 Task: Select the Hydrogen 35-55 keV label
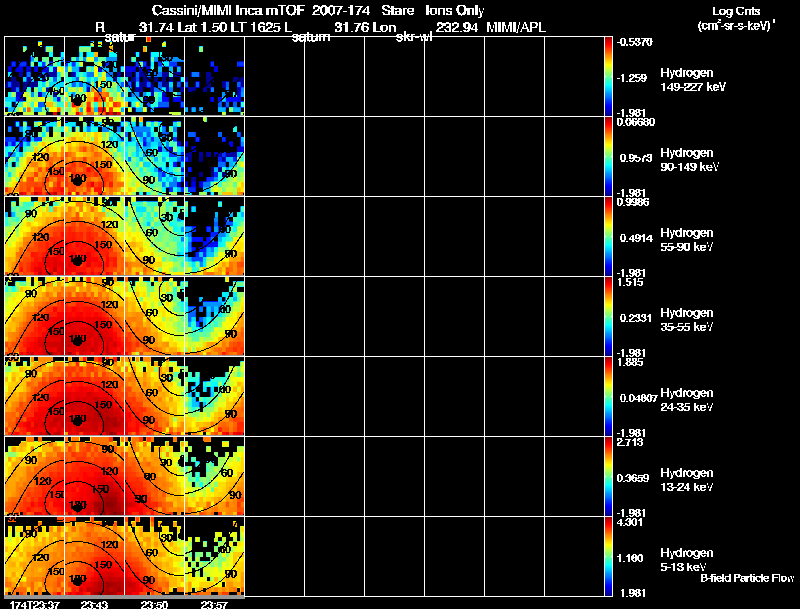tap(687, 320)
